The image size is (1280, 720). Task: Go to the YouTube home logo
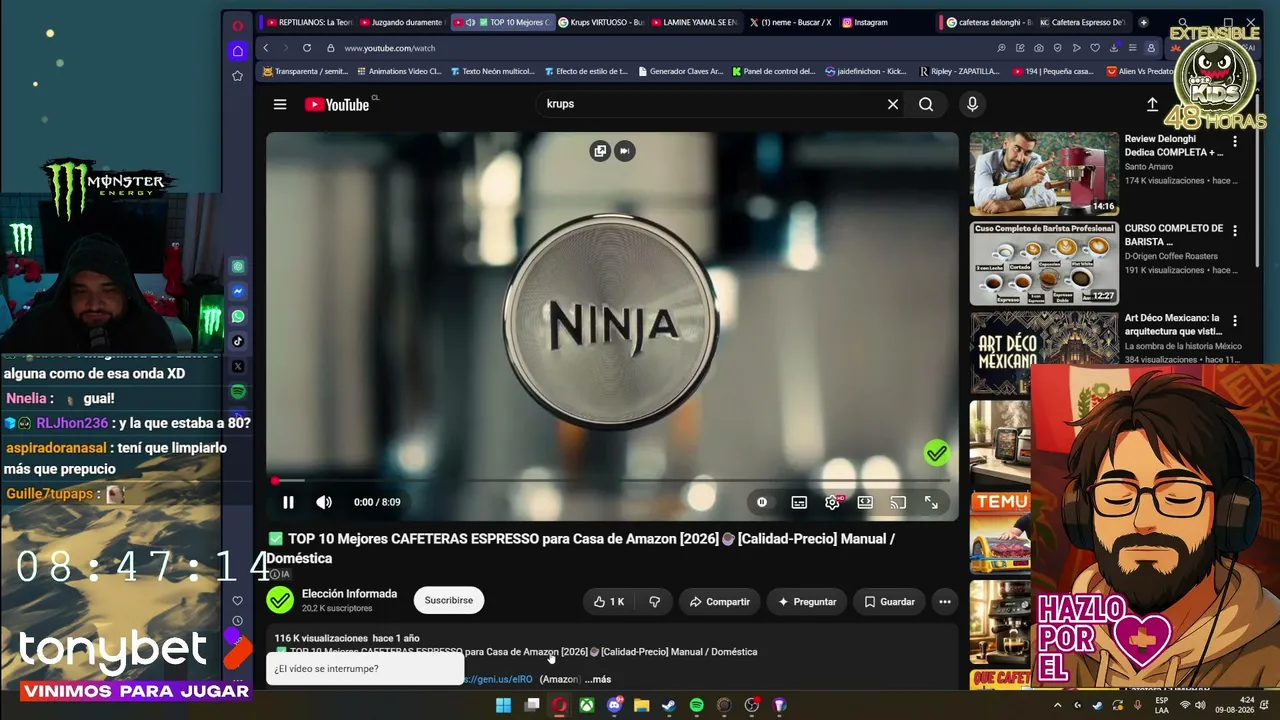[337, 104]
